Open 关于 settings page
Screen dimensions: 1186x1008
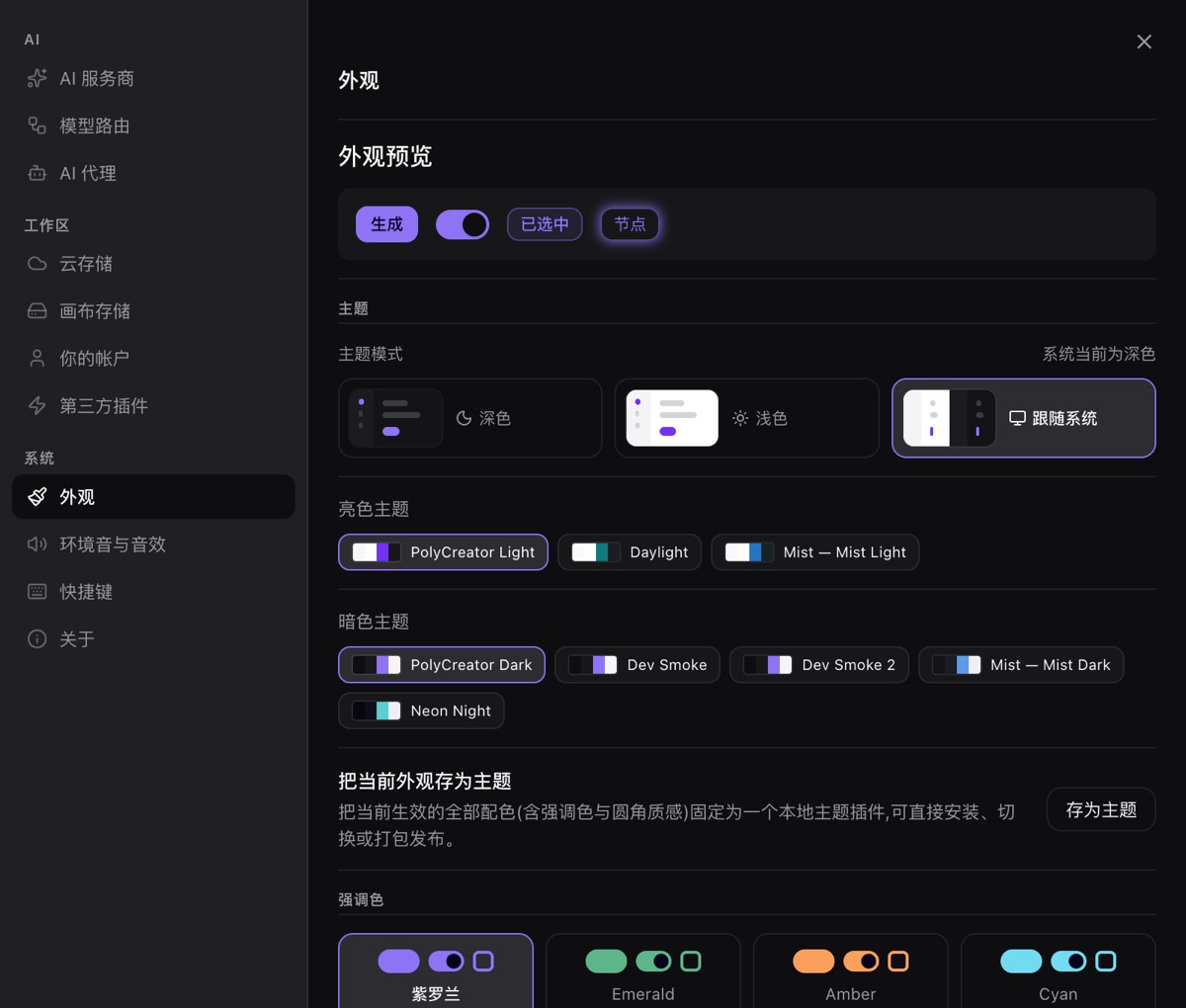tap(153, 639)
